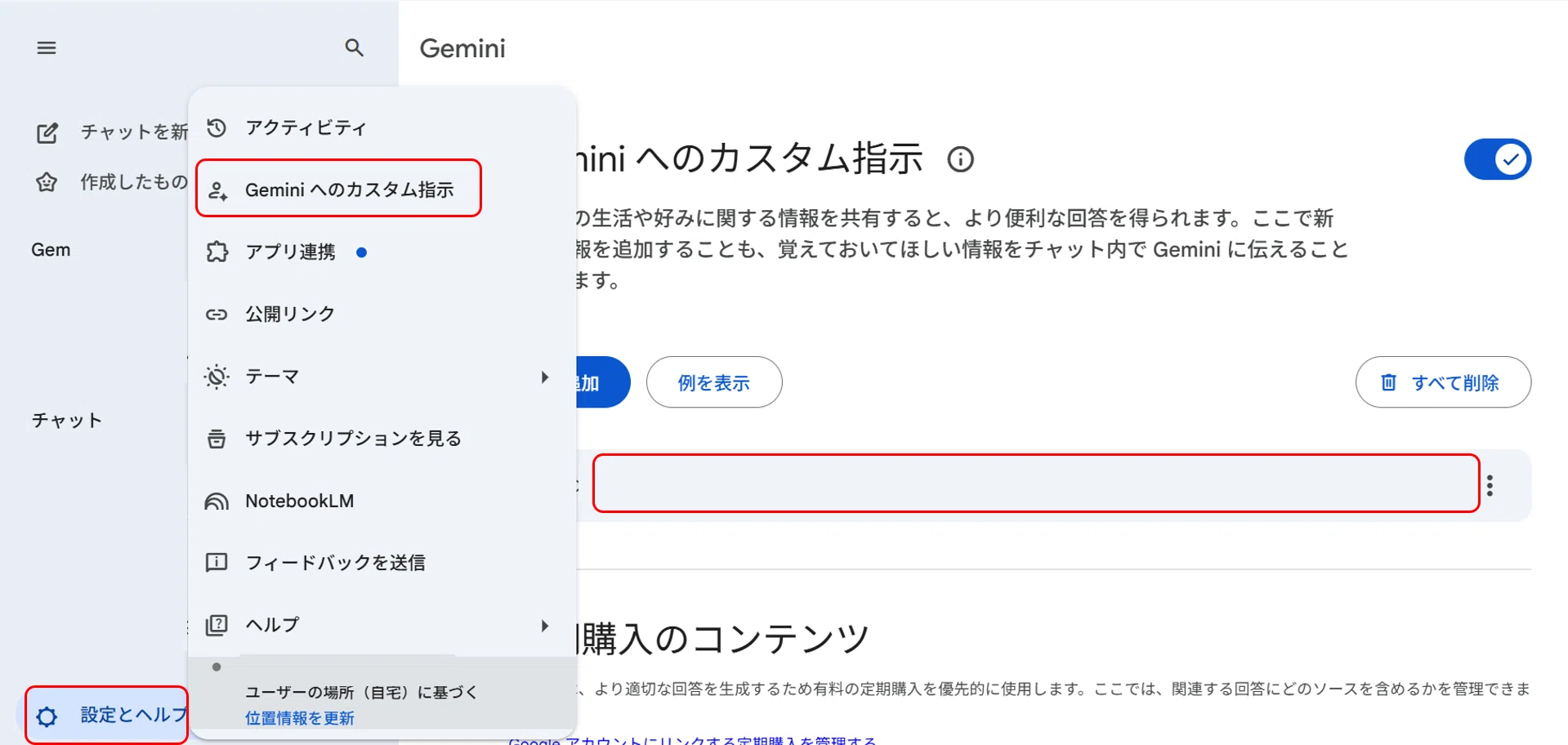
Task: Click the search magnifier icon
Action: point(354,47)
